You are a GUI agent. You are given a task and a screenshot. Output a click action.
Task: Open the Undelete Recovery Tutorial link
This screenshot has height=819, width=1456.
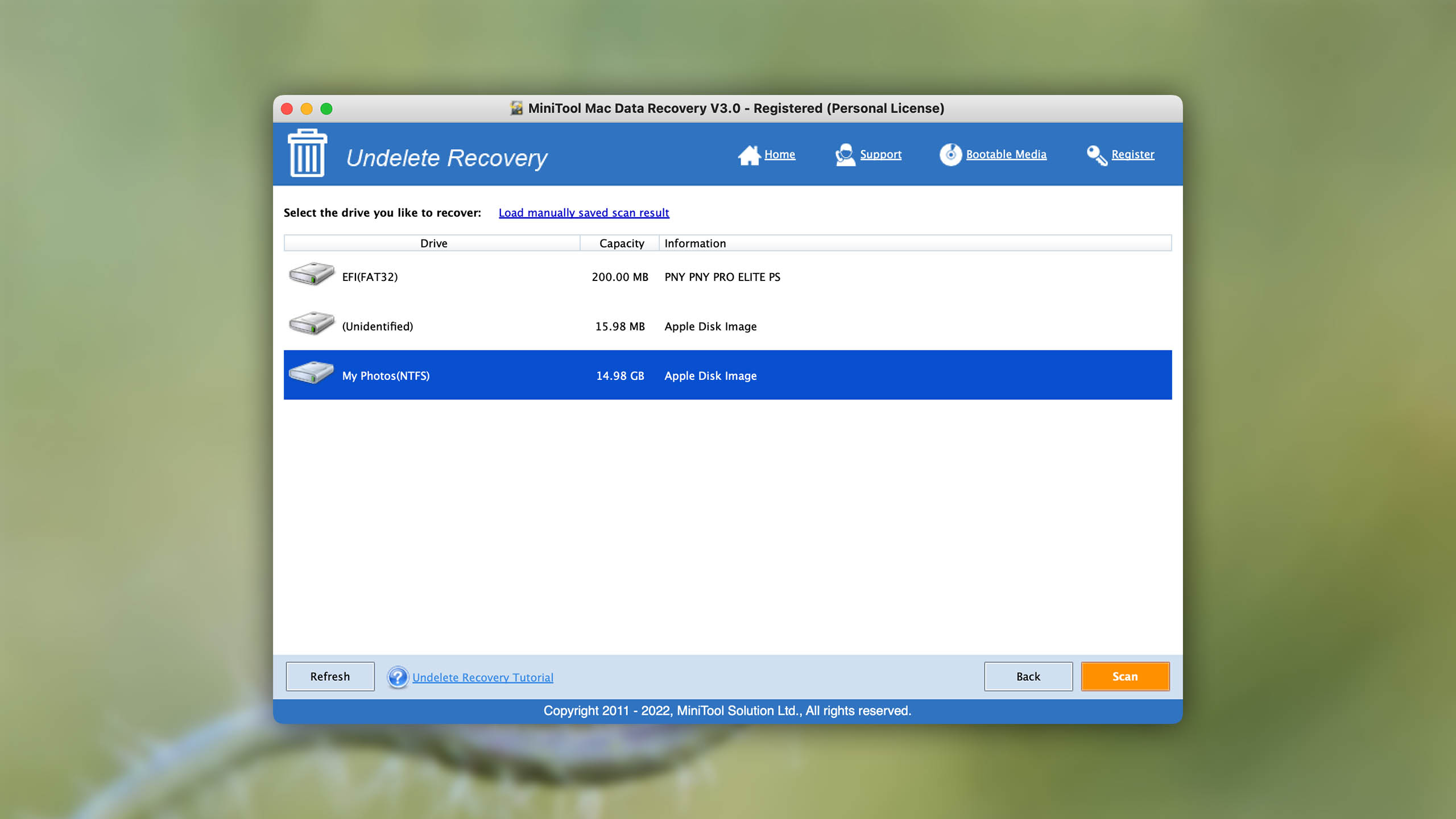pyautogui.click(x=482, y=677)
